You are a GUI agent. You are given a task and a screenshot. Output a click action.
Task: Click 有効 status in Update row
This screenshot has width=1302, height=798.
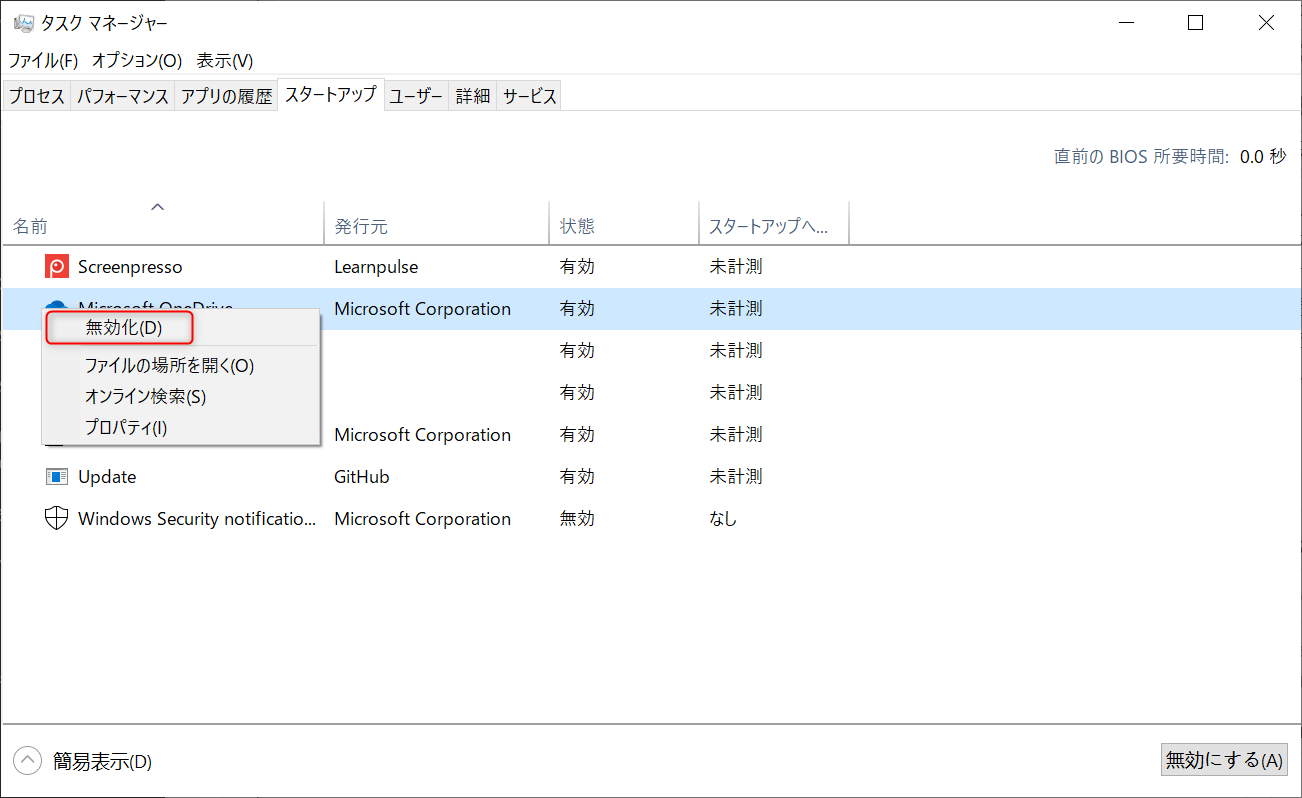point(577,477)
